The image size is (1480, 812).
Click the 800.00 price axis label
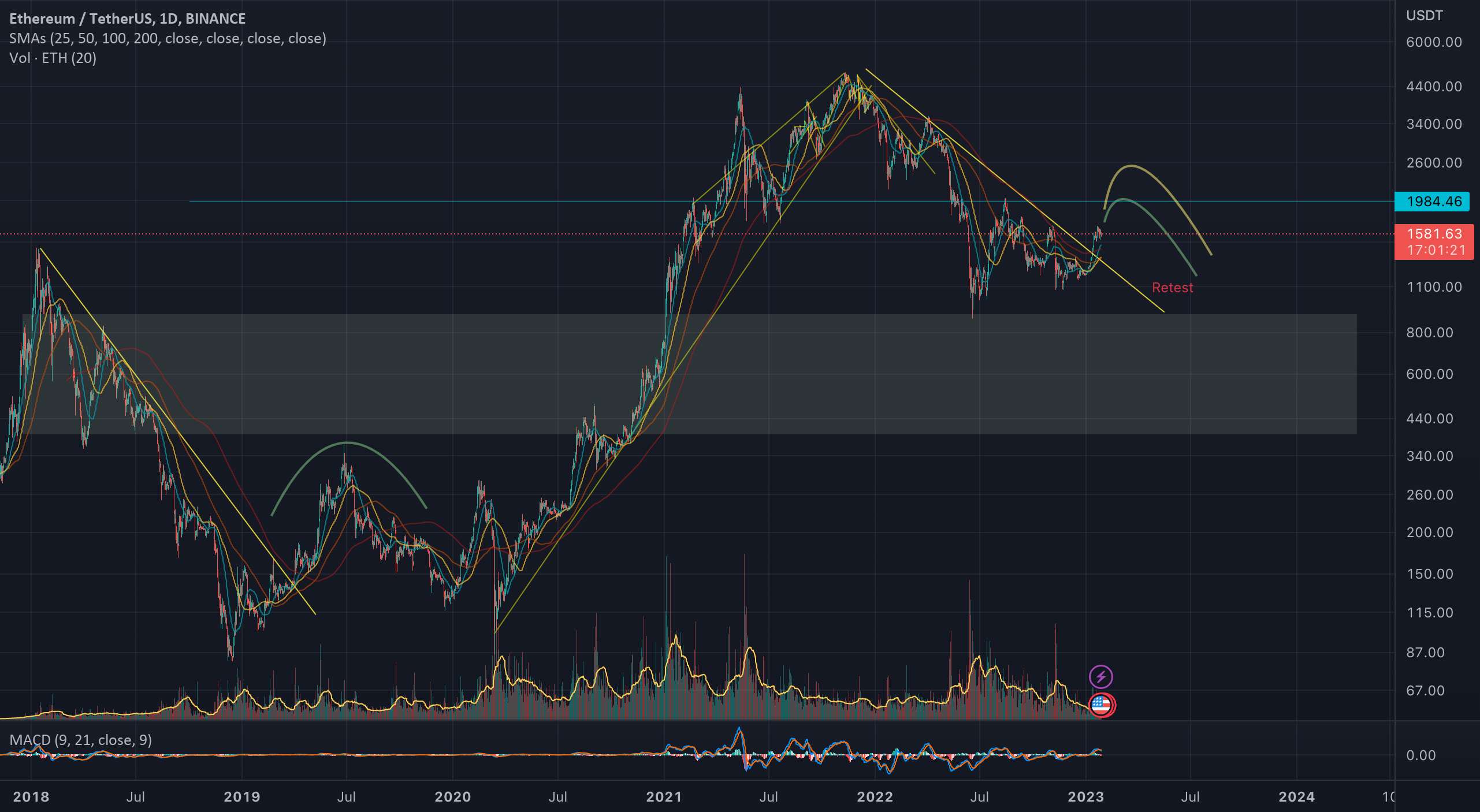click(1429, 333)
